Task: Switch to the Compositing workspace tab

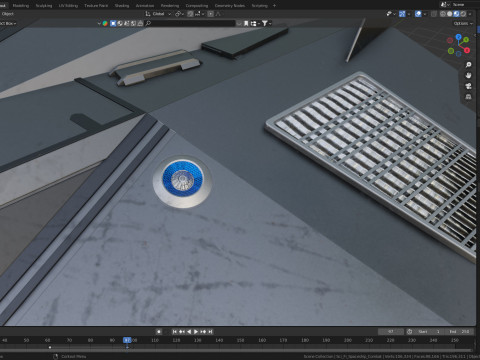Action: (x=197, y=6)
